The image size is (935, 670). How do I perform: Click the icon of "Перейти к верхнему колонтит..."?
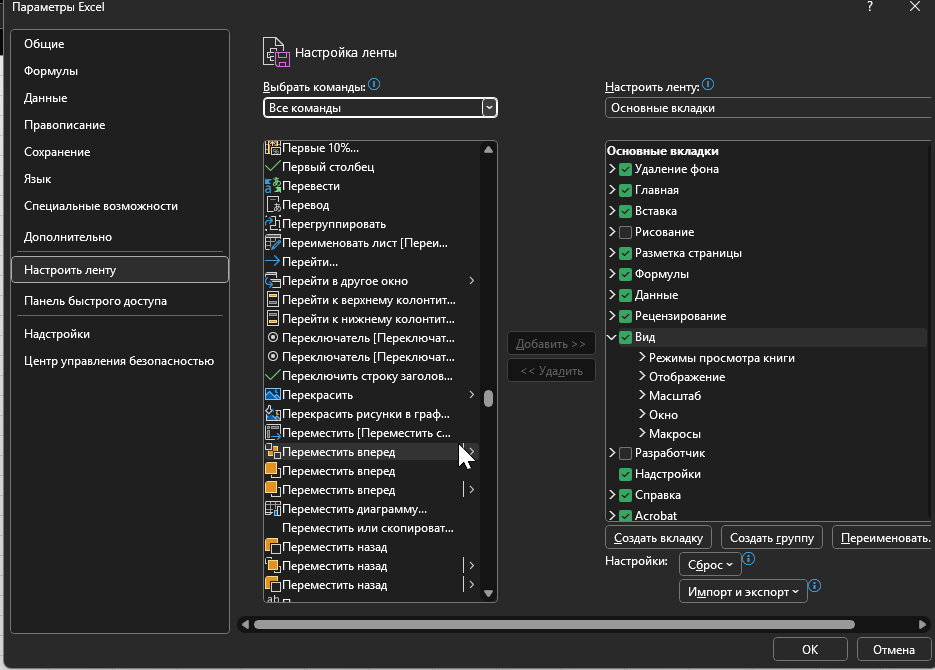click(273, 300)
